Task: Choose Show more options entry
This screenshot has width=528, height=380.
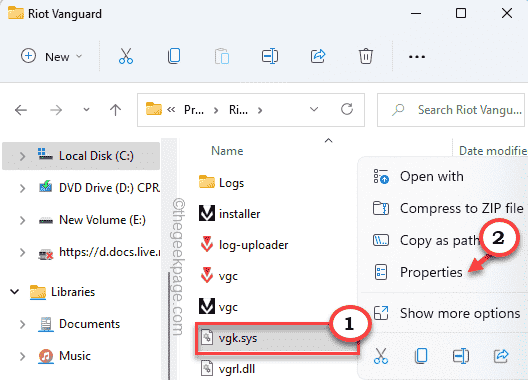Action: tap(447, 313)
